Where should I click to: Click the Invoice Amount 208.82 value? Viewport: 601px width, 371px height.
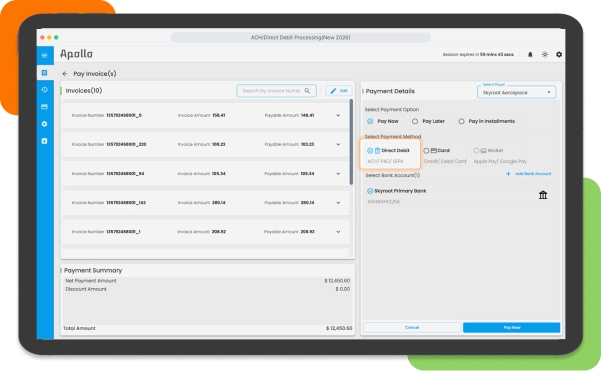pos(219,232)
